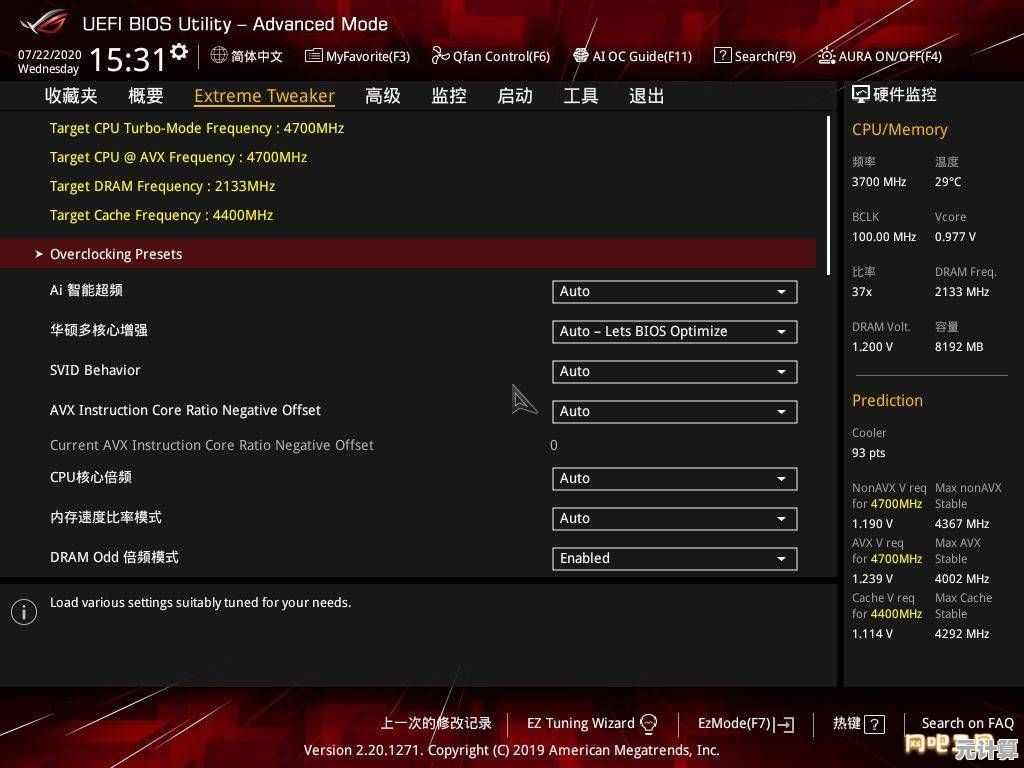Screen dimensions: 1024x768
Task: Start EZ Tuning Wizard bulb icon
Action: click(648, 723)
